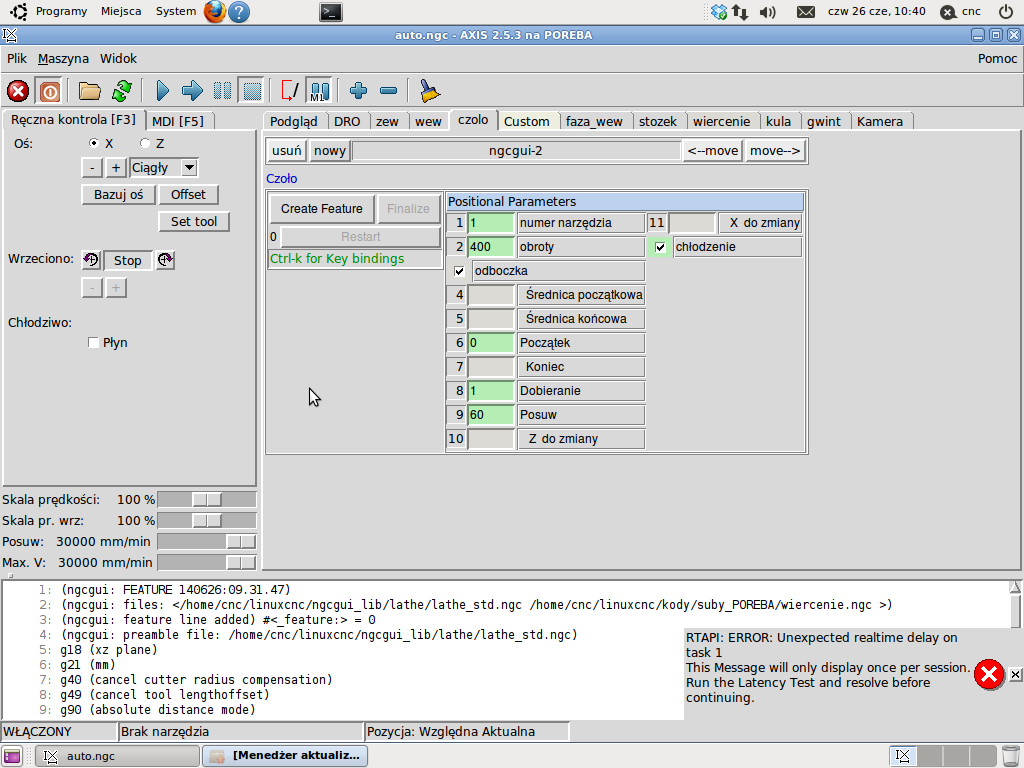
Task: Open the Kamera tab
Action: [x=880, y=121]
